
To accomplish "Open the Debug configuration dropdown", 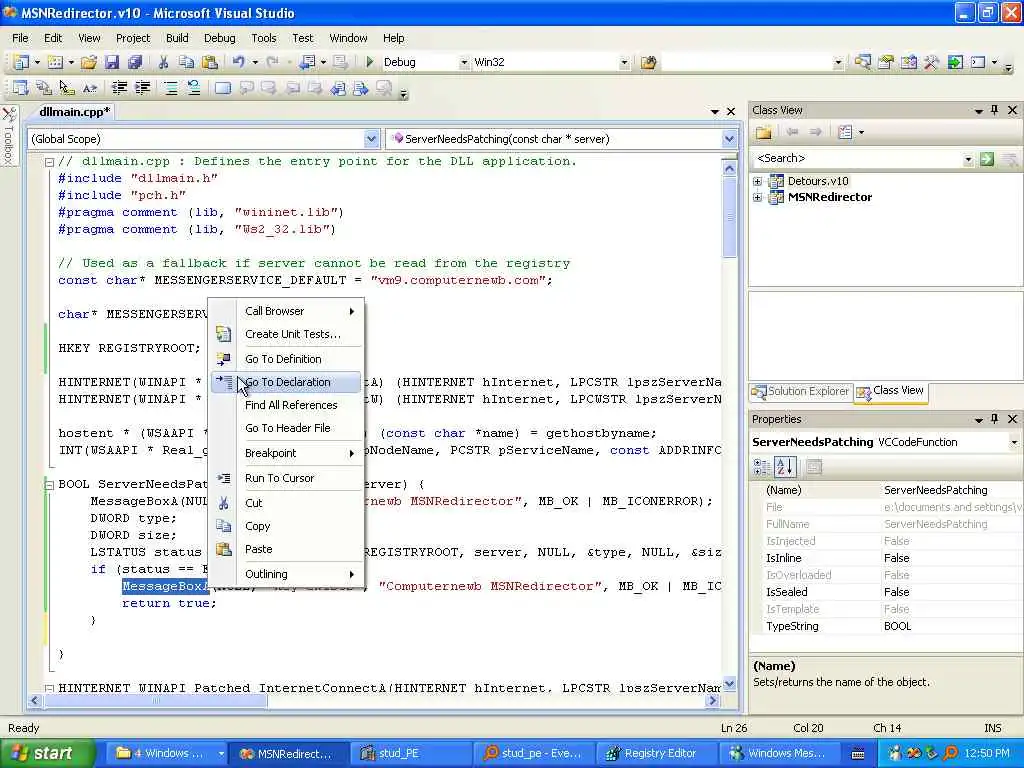I will coord(464,63).
